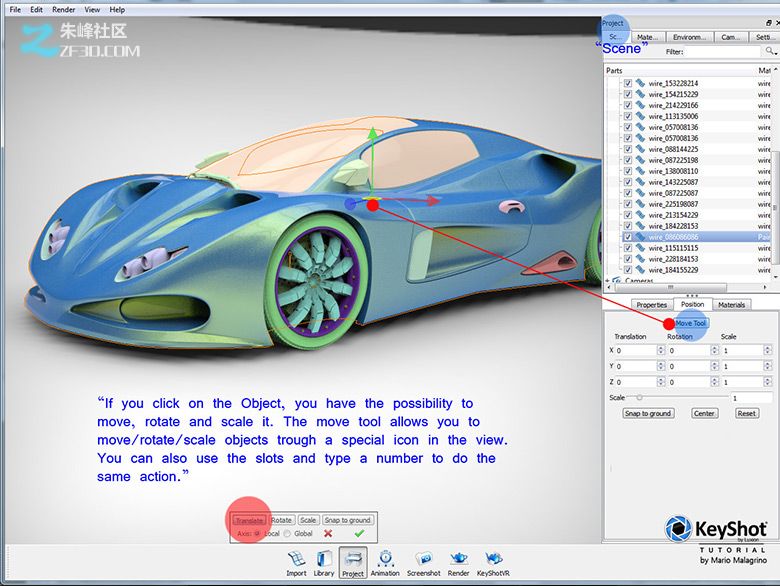Adjust the Rotation Y spinner arrows
Image resolution: width=780 pixels, height=586 pixels.
click(x=715, y=366)
